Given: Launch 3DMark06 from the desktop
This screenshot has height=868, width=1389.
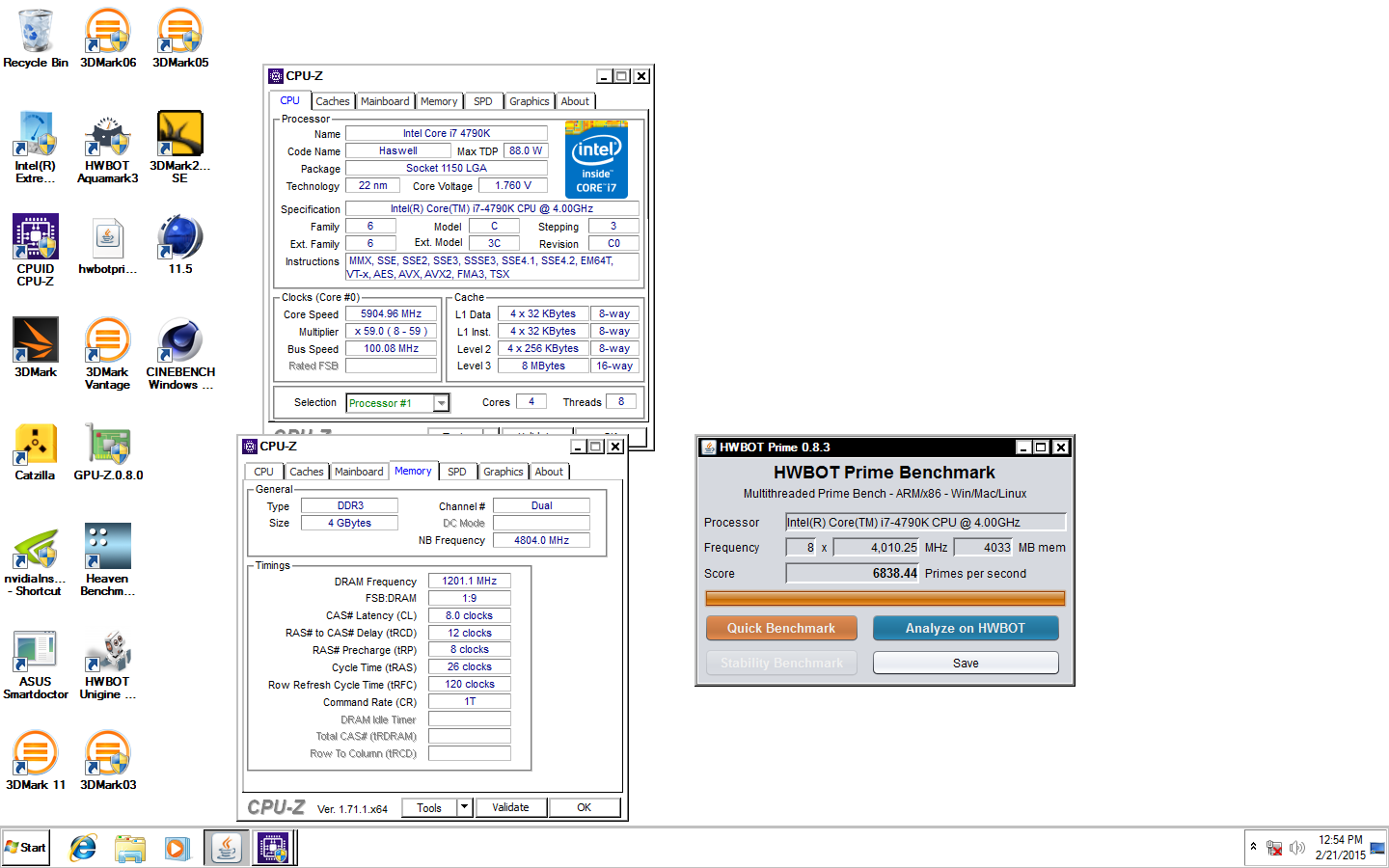Looking at the screenshot, I should pyautogui.click(x=108, y=40).
